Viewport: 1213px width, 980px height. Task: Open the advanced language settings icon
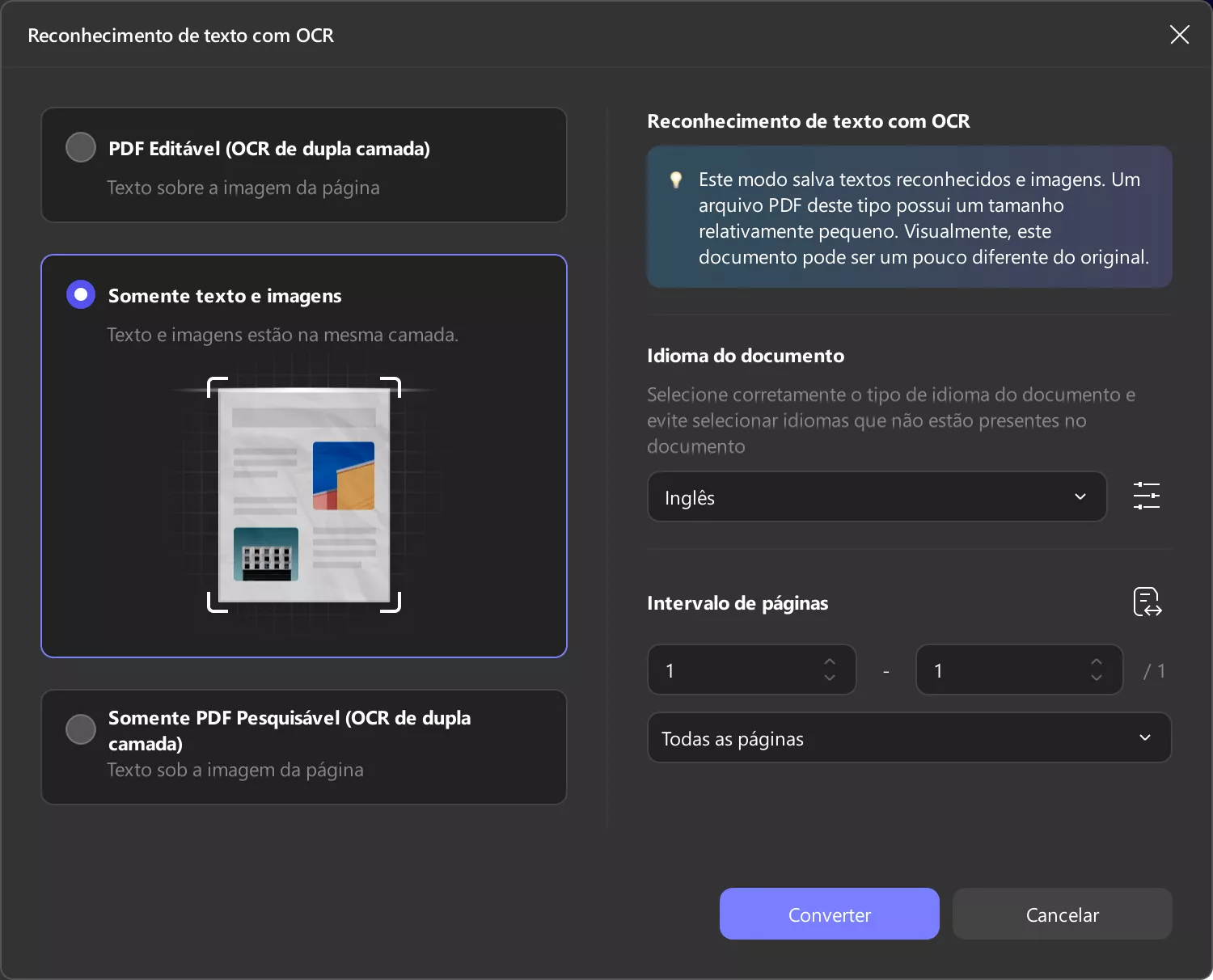(x=1147, y=496)
